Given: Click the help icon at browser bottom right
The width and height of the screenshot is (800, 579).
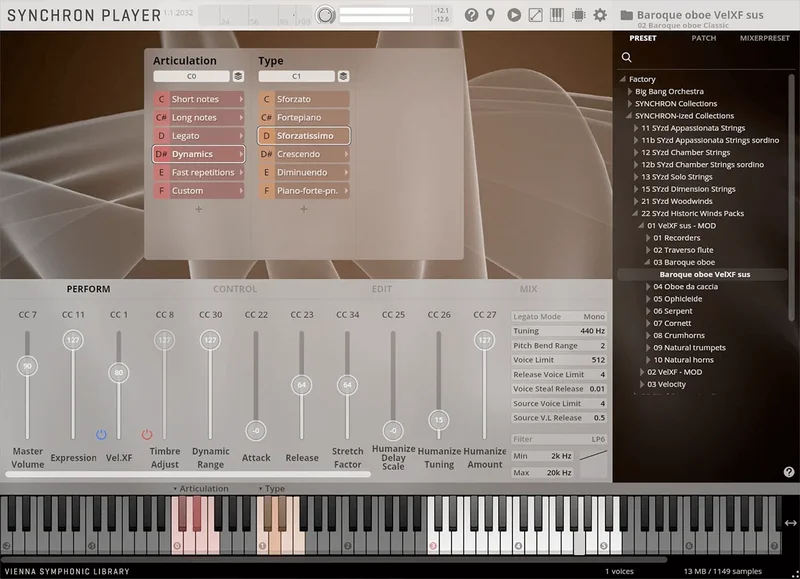Looking at the screenshot, I should tap(789, 472).
